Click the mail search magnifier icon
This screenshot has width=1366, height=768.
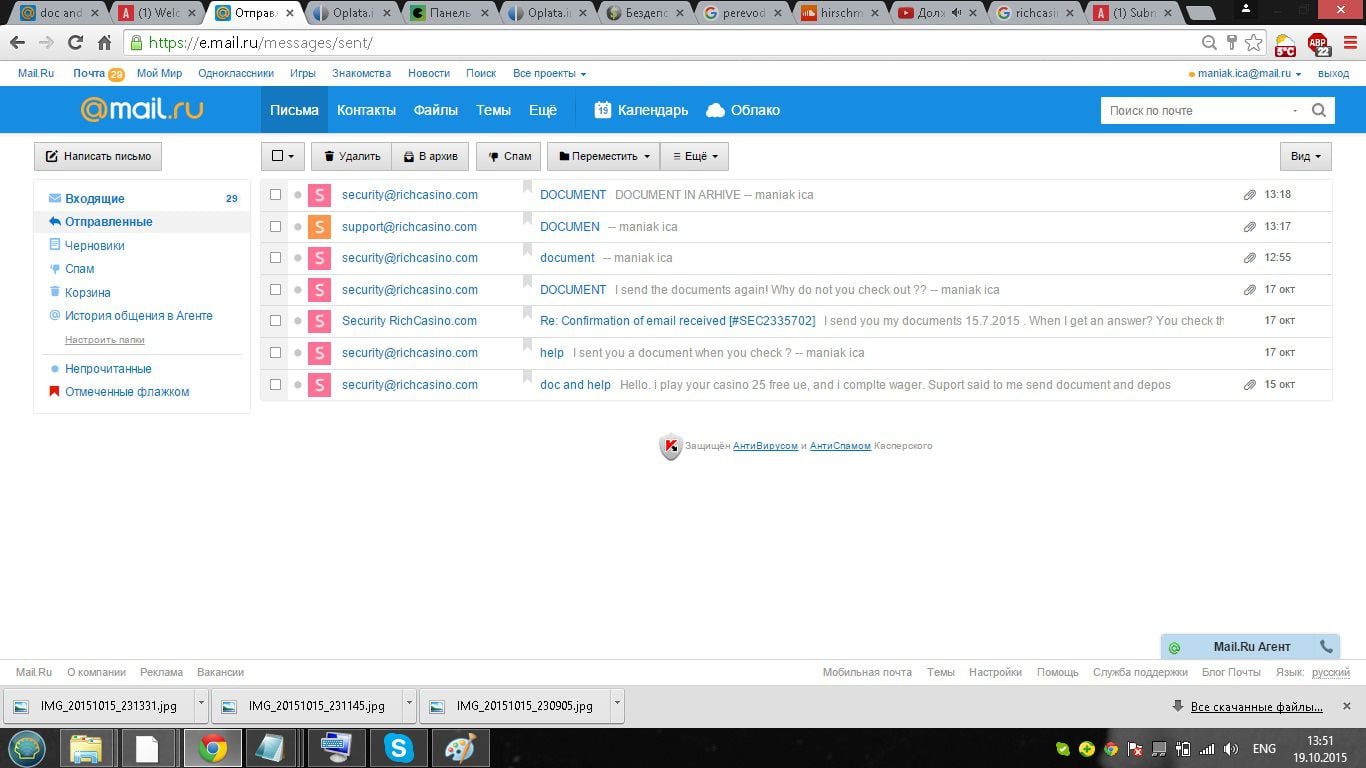1319,111
